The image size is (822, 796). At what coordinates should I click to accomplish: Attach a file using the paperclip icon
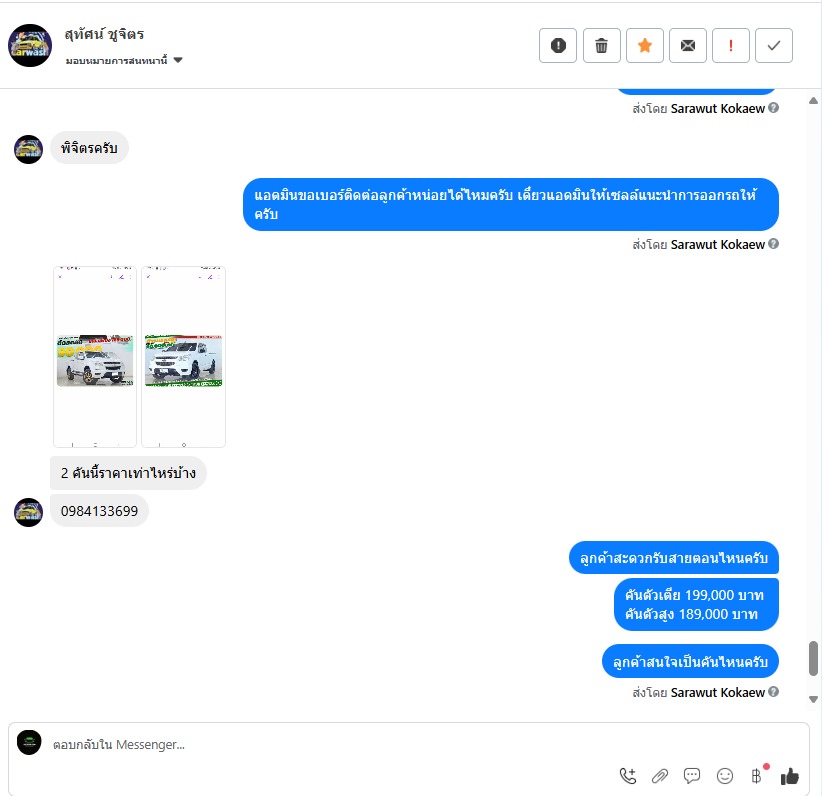point(659,776)
